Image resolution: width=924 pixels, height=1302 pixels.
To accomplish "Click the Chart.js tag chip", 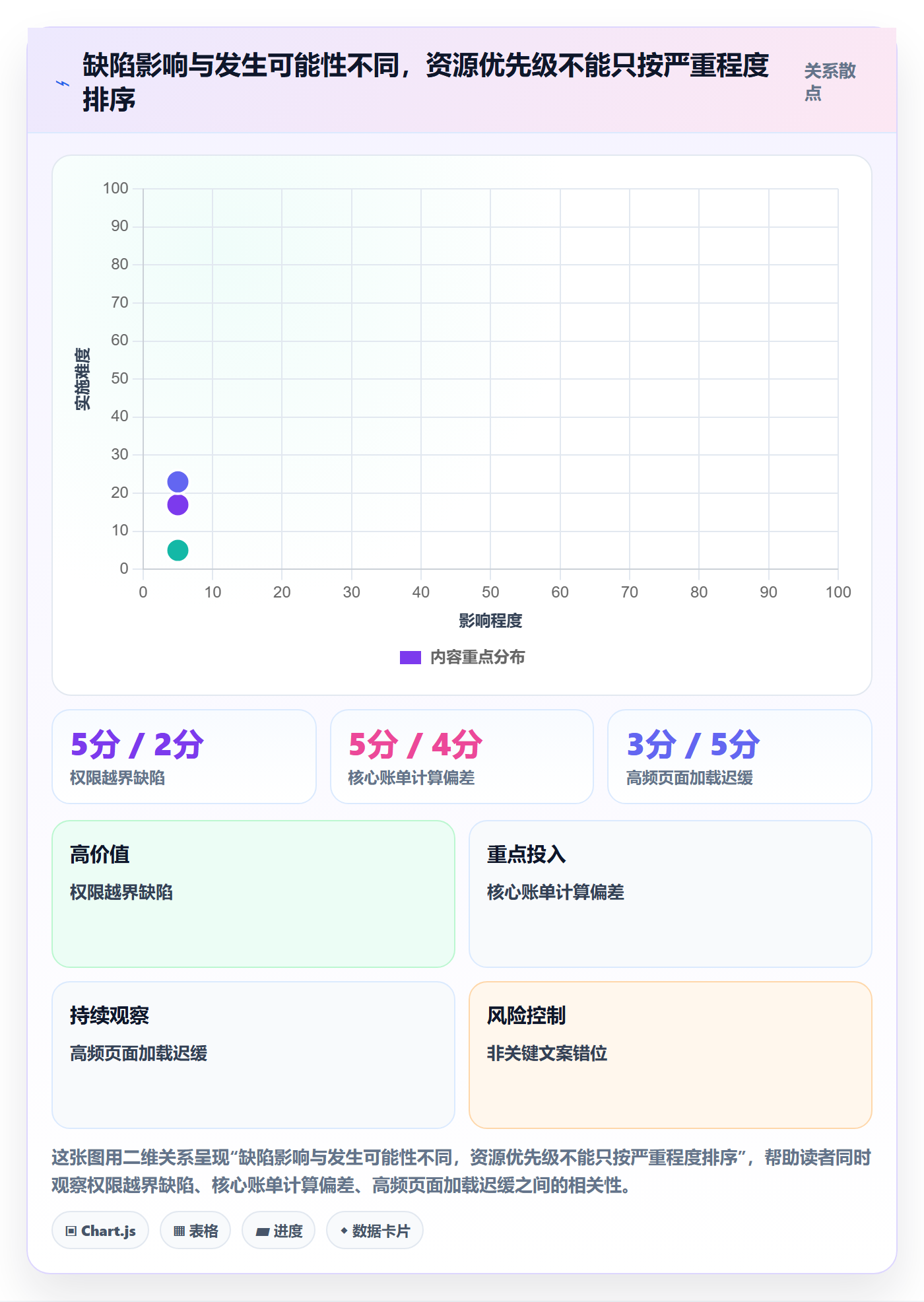I will (x=100, y=1231).
